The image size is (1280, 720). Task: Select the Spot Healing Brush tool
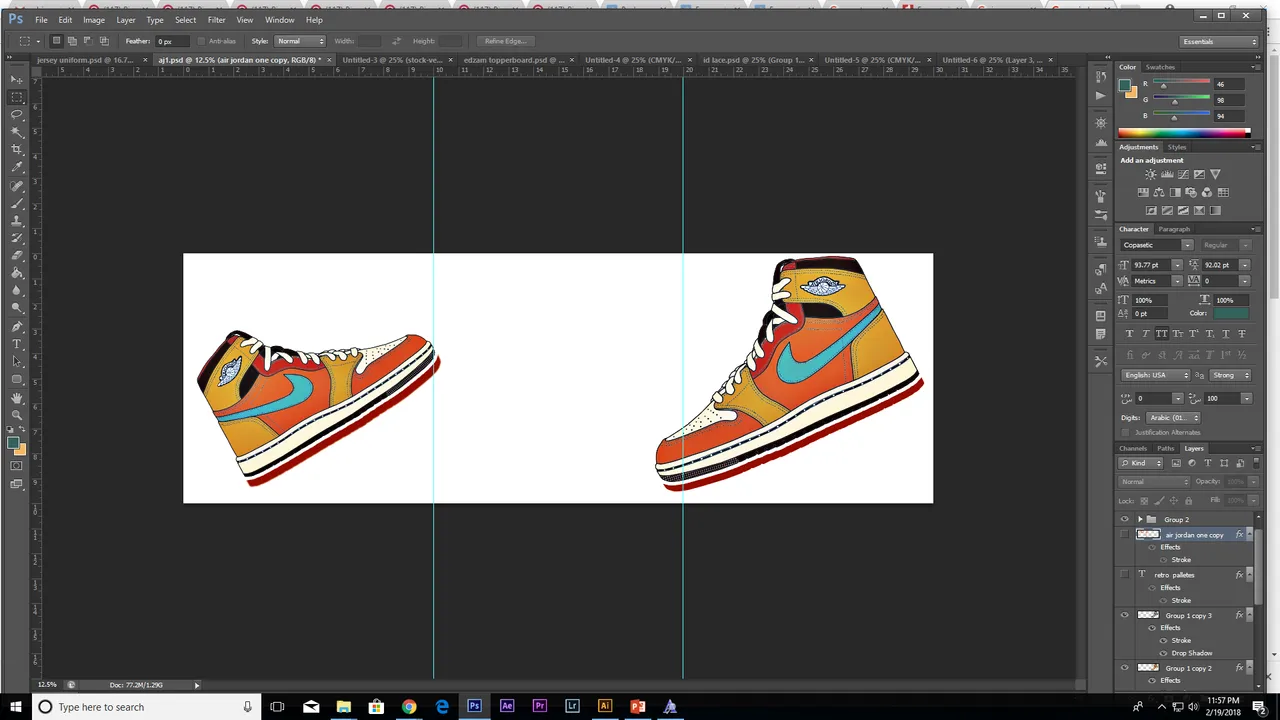click(x=17, y=186)
